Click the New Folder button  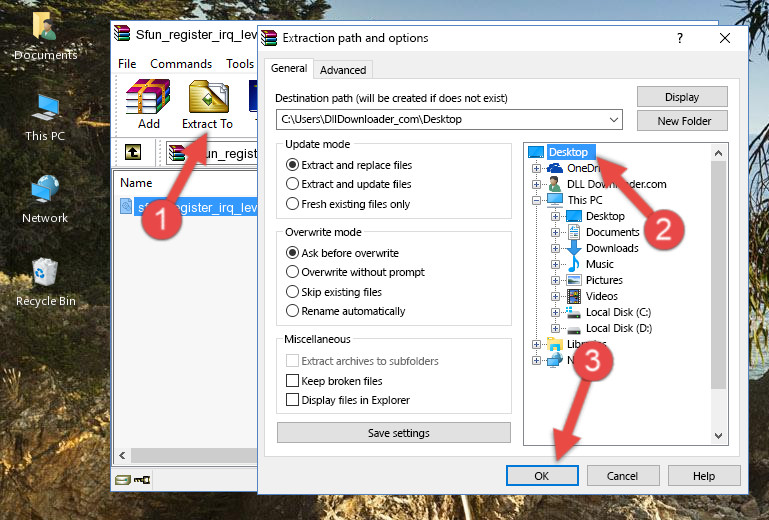[684, 121]
